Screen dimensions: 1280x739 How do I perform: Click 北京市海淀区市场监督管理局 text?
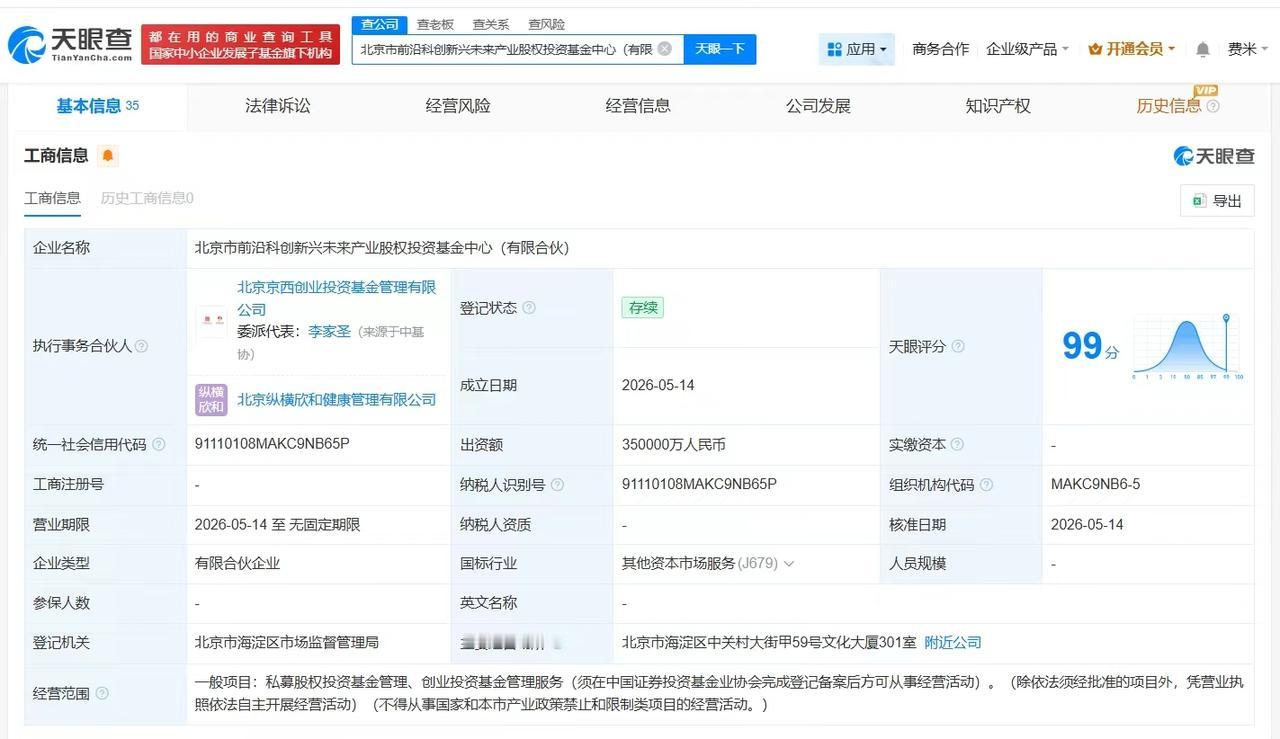(x=287, y=642)
